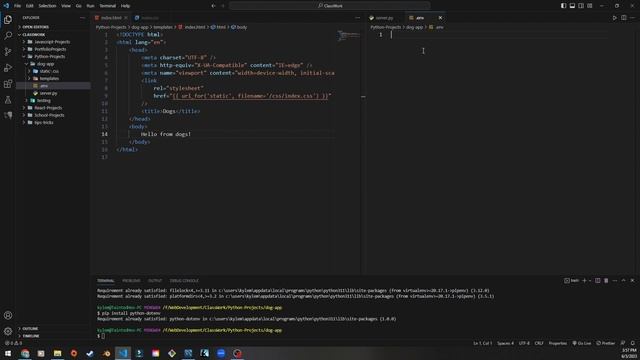This screenshot has width=640, height=360.
Task: Open the Selection menu
Action: pyautogui.click(x=47, y=6)
